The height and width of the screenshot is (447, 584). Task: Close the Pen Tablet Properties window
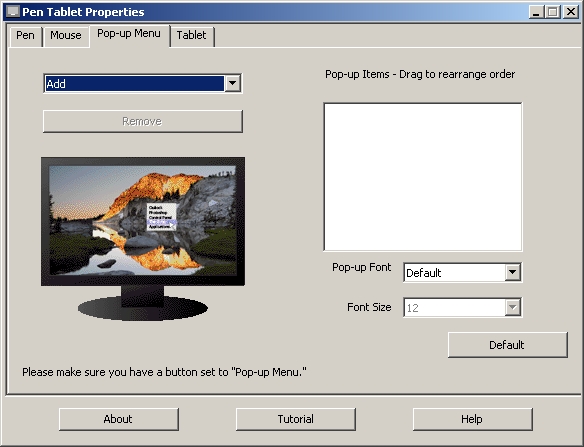click(571, 12)
